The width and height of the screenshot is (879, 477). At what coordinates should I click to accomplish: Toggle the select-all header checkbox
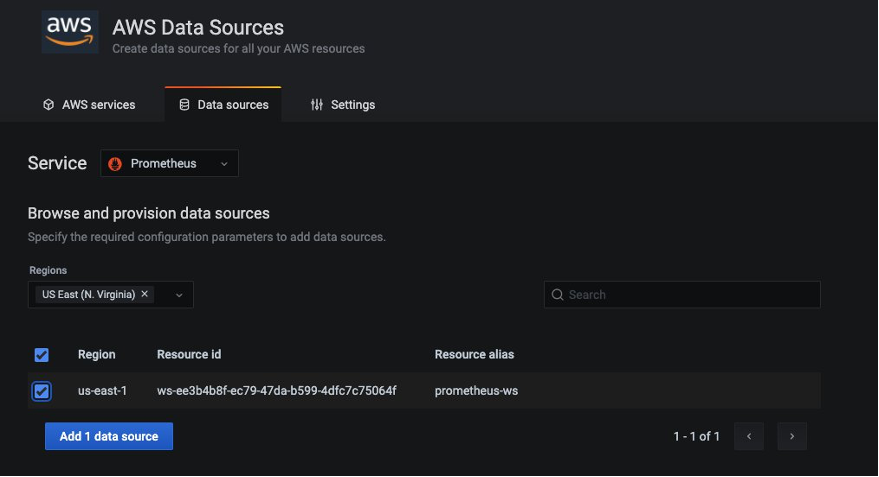tap(42, 355)
